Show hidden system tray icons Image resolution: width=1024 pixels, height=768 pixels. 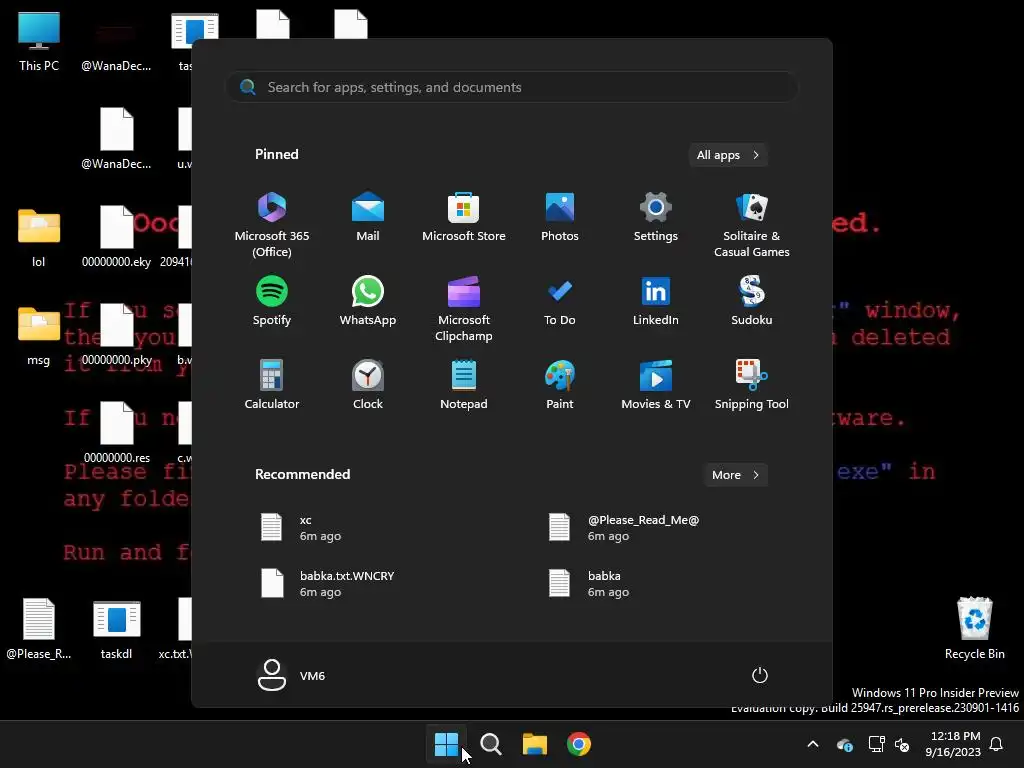tap(813, 744)
